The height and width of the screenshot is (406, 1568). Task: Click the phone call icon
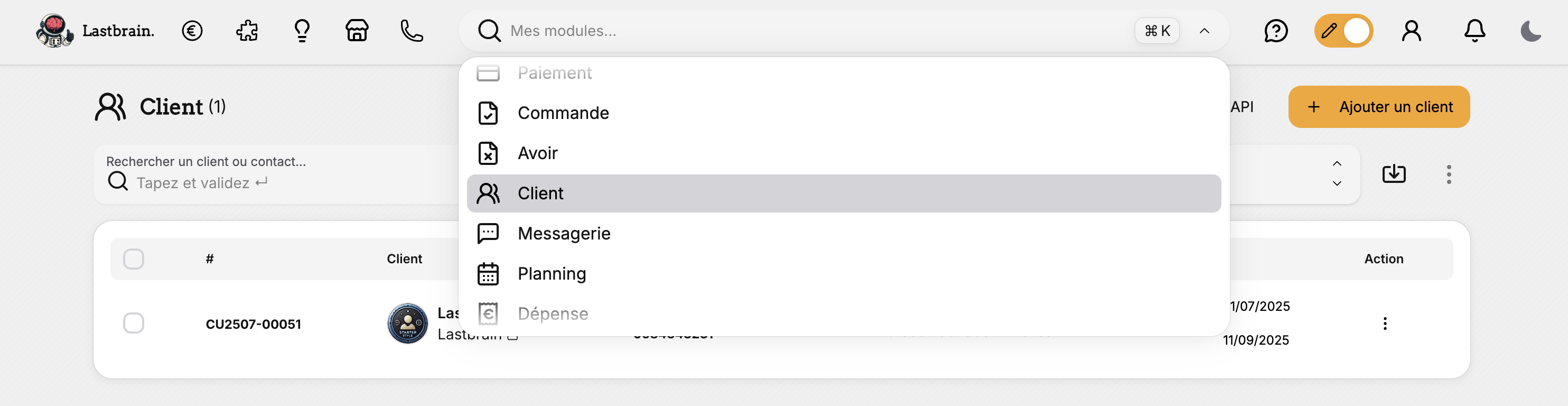click(412, 31)
